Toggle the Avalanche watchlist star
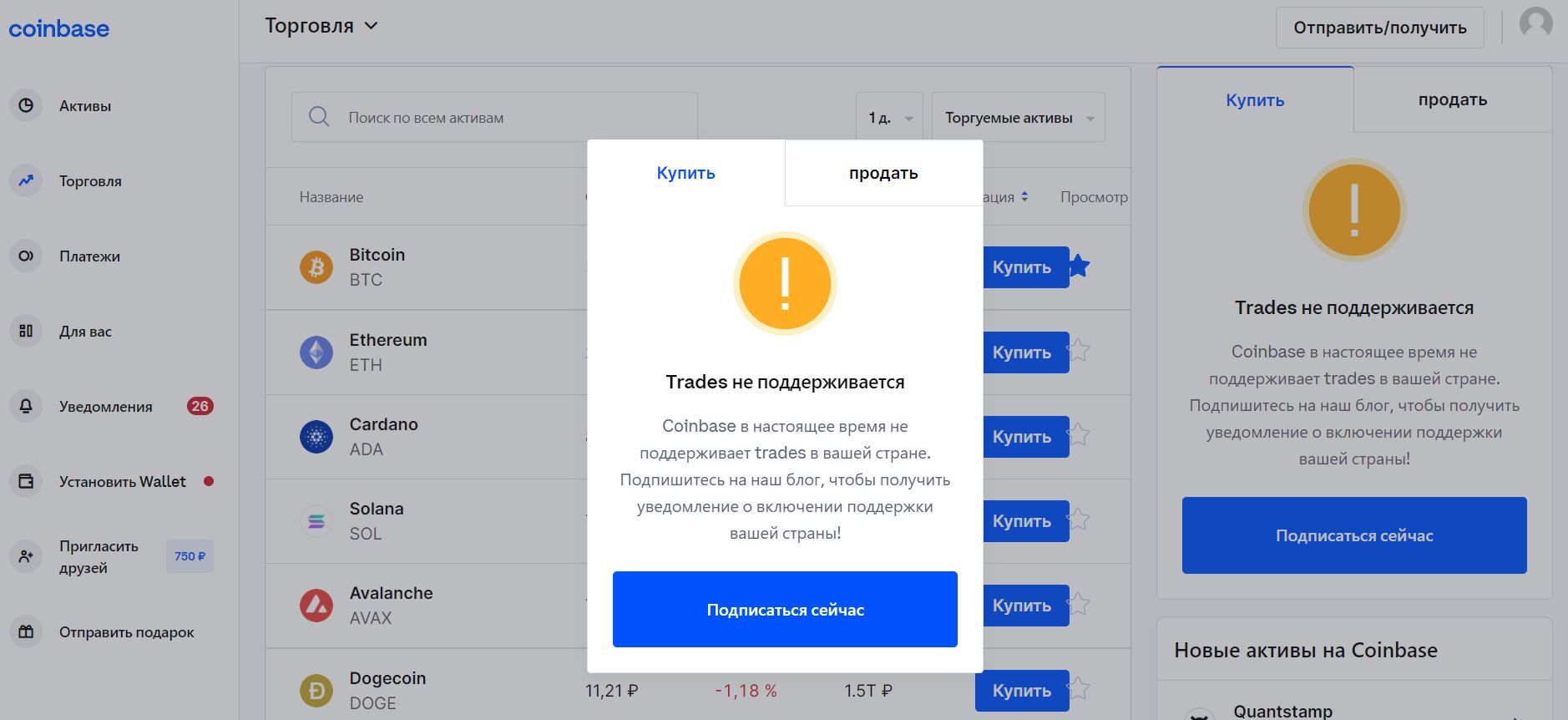1568x720 pixels. pos(1080,603)
